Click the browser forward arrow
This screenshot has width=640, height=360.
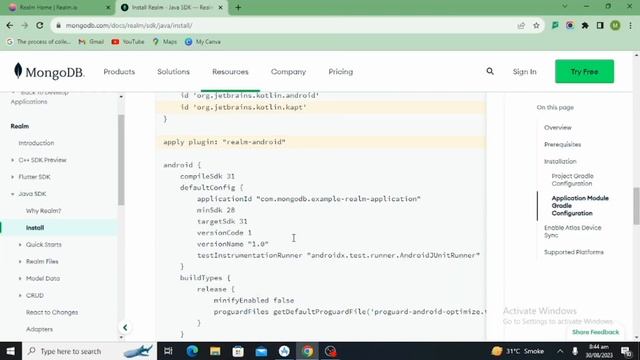(x=24, y=25)
